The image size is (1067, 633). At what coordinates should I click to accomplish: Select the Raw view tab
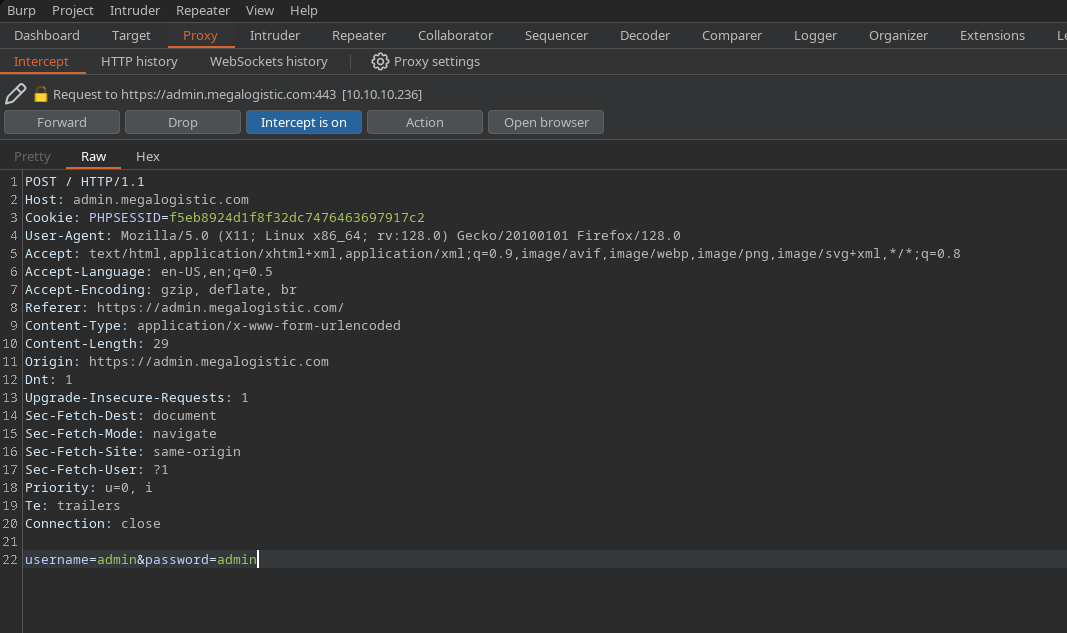point(93,156)
